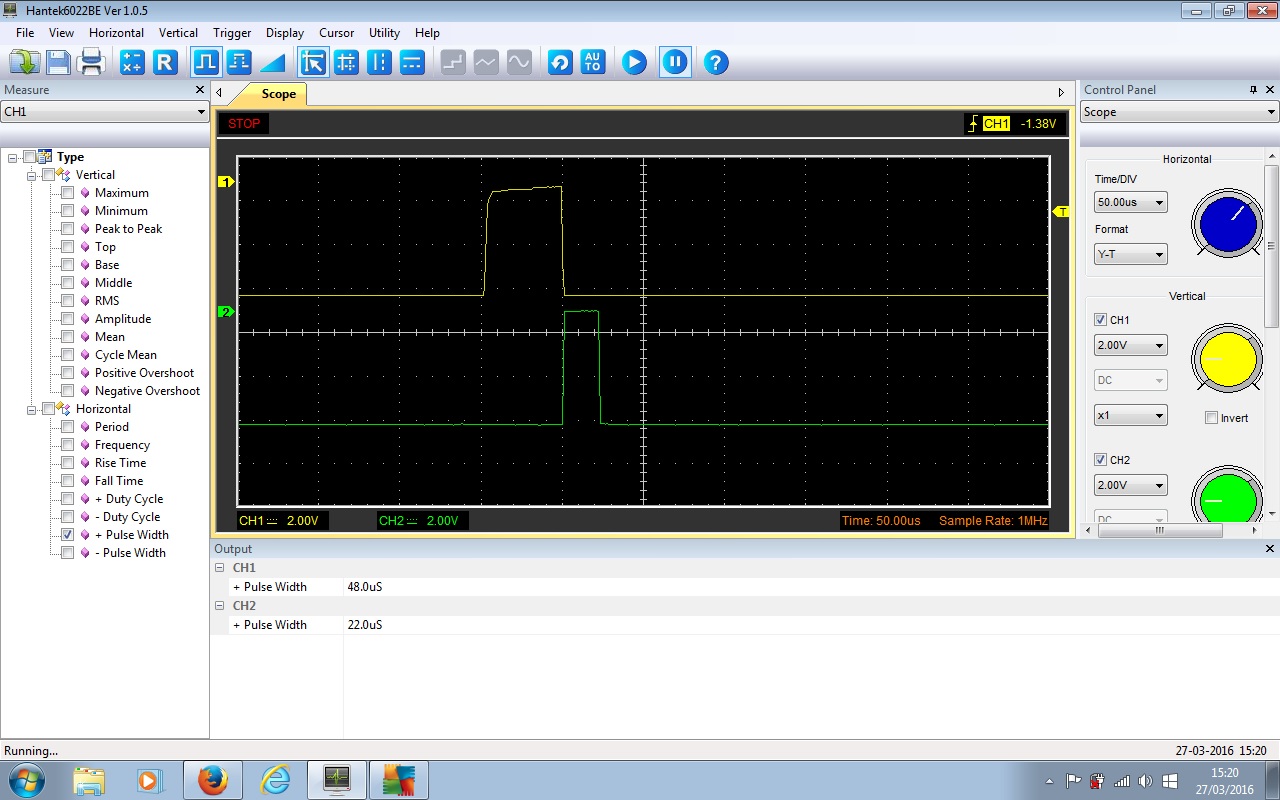
Task: Open Help via question mark icon
Action: coord(715,63)
